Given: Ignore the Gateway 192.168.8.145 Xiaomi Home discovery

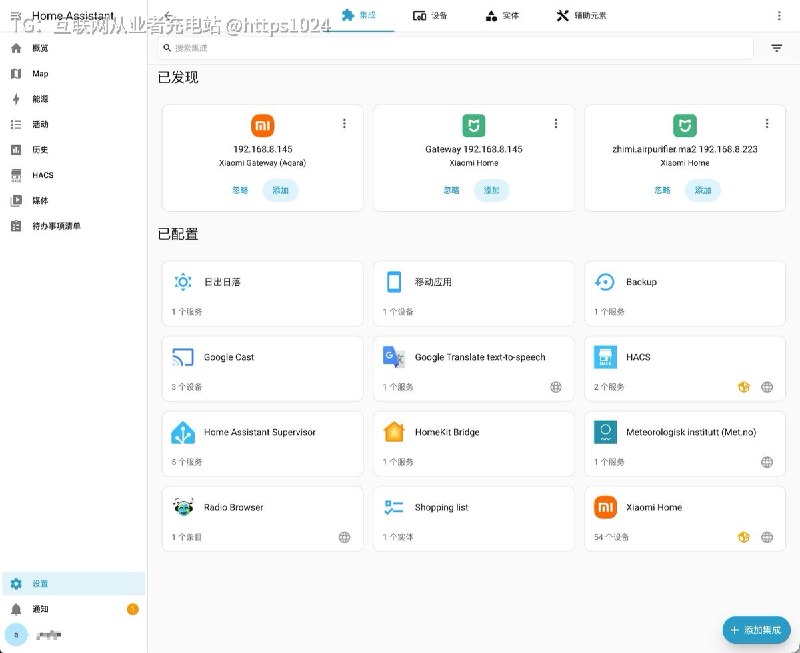Looking at the screenshot, I should click(452, 190).
